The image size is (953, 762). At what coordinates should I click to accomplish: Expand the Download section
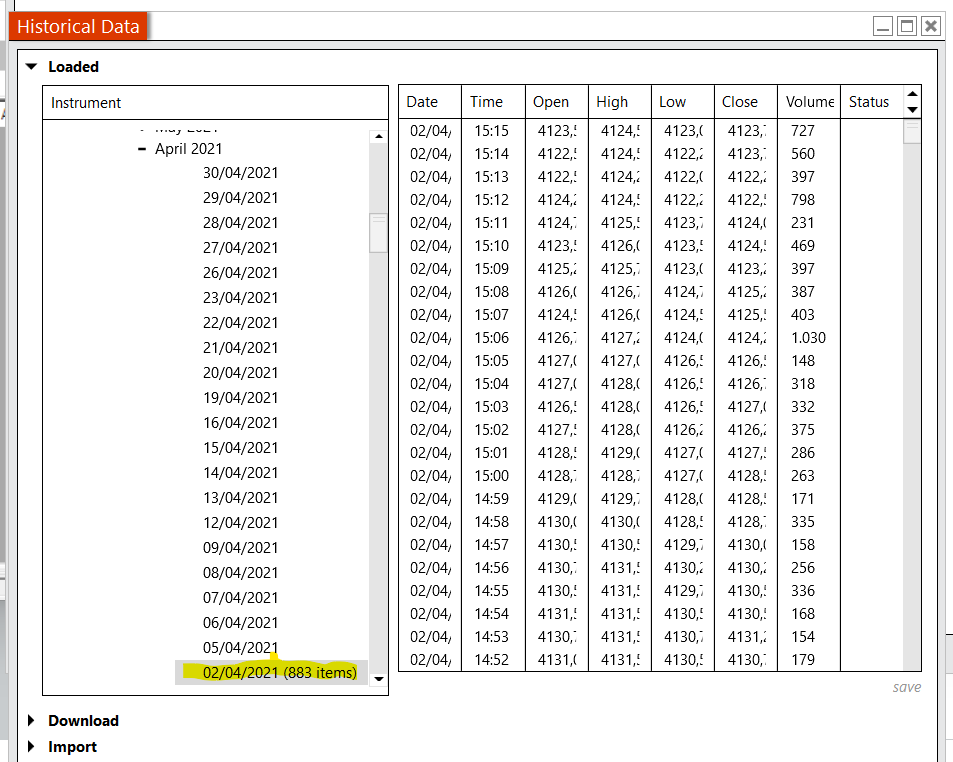pos(31,721)
